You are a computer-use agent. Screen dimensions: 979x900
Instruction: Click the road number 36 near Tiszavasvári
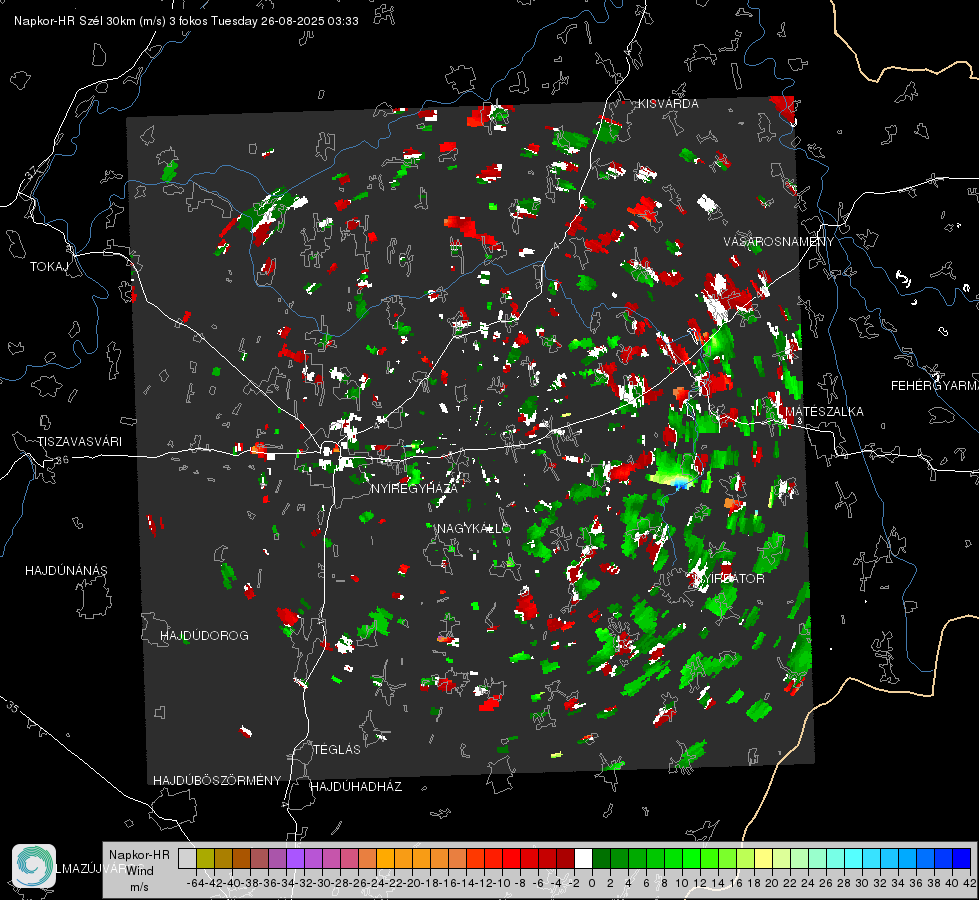pos(62,460)
